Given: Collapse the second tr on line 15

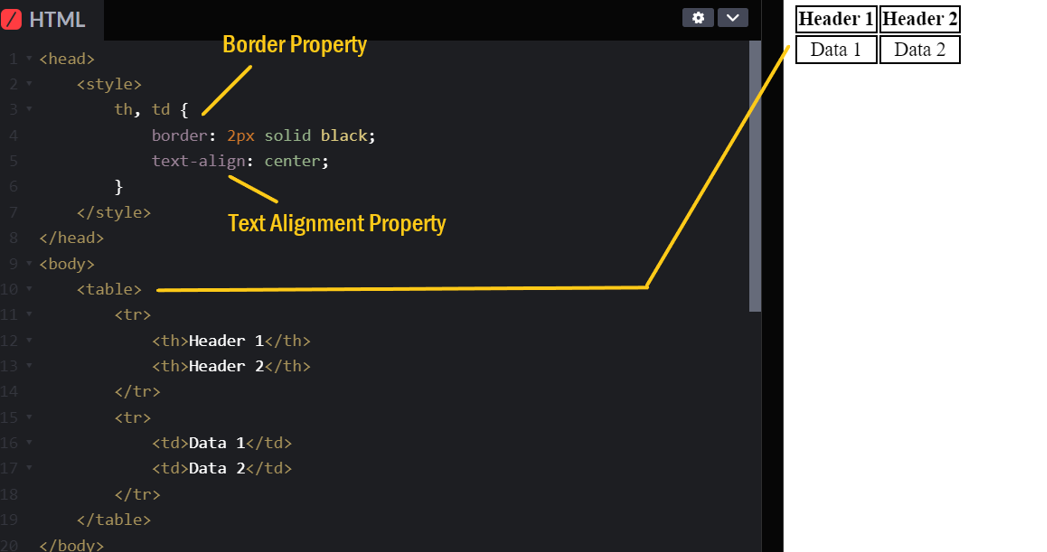Looking at the screenshot, I should coord(29,417).
